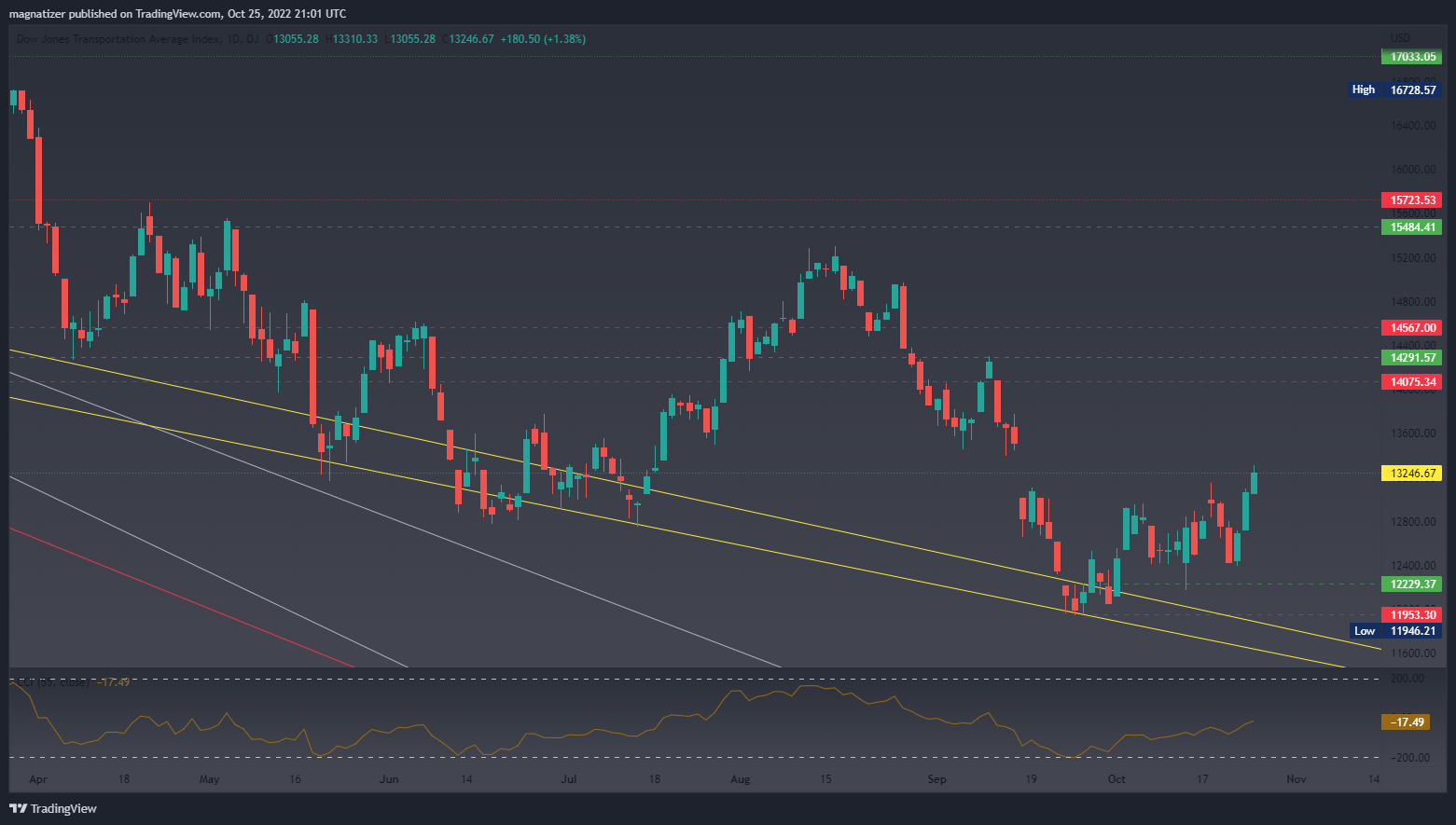
Task: Select the red 14075.34 level label
Action: coord(1410,382)
